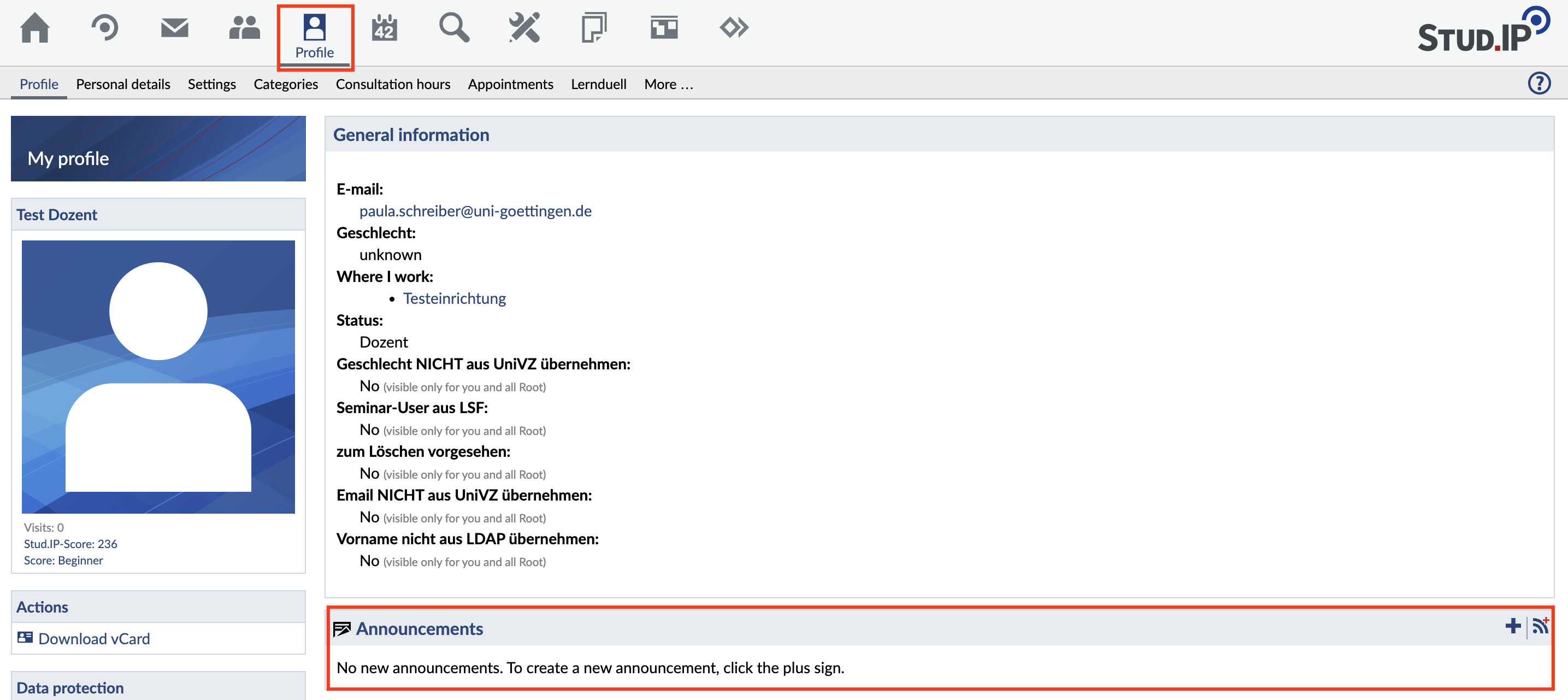
Task: Open the Files documents icon
Action: point(593,28)
